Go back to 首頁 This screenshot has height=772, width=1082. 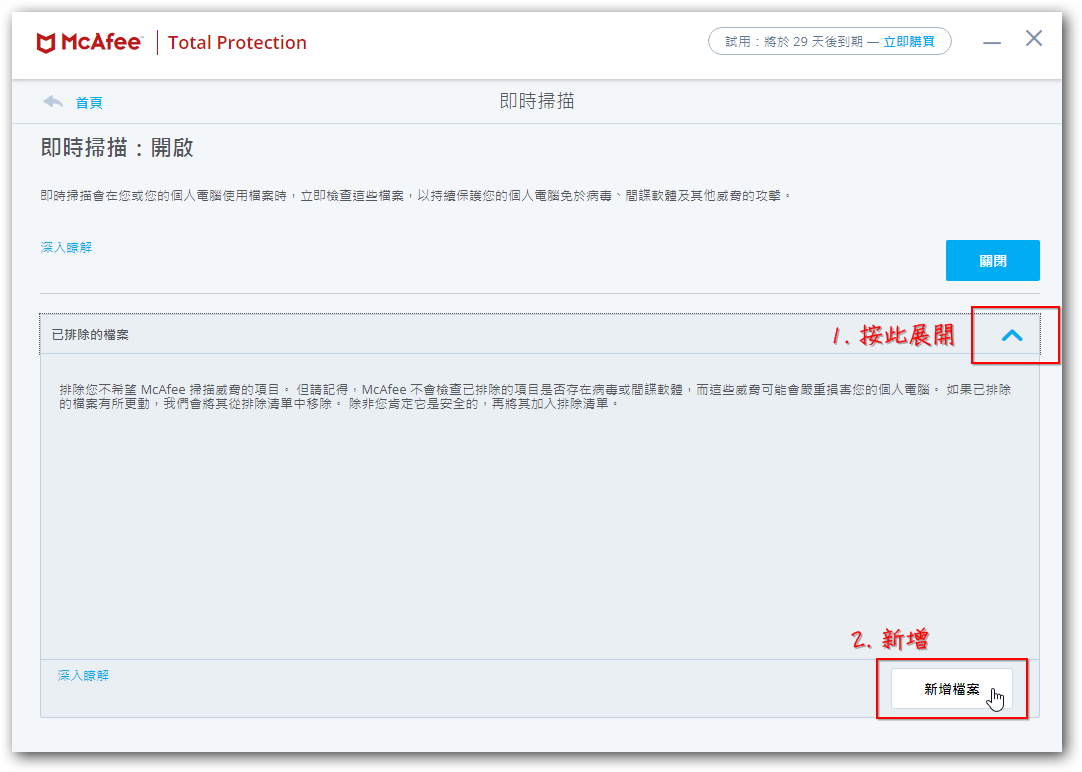pyautogui.click(x=89, y=102)
